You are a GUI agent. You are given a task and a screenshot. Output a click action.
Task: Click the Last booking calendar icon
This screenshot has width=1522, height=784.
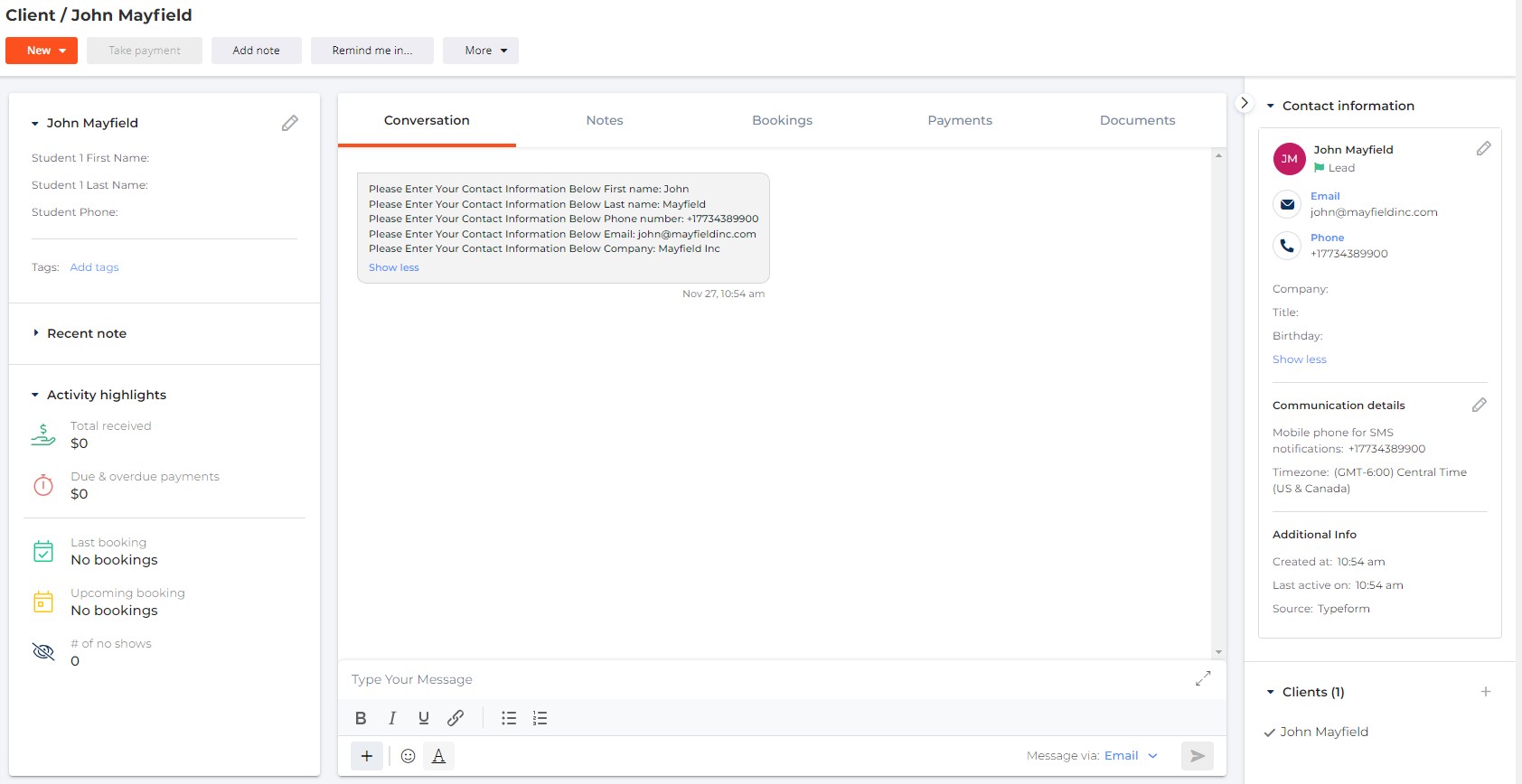pyautogui.click(x=43, y=551)
